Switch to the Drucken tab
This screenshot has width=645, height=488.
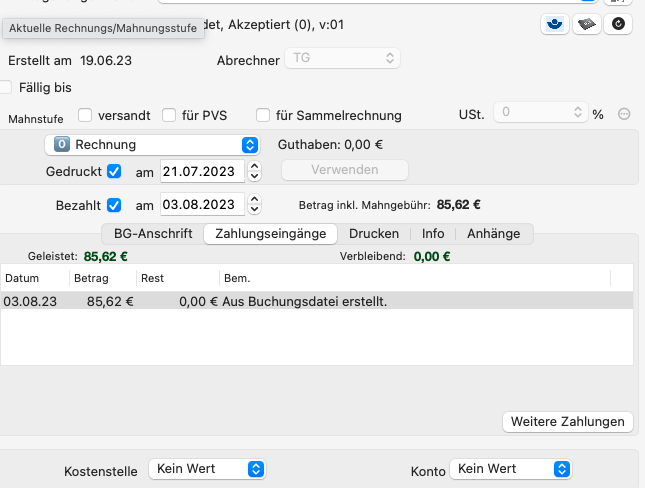tap(374, 234)
